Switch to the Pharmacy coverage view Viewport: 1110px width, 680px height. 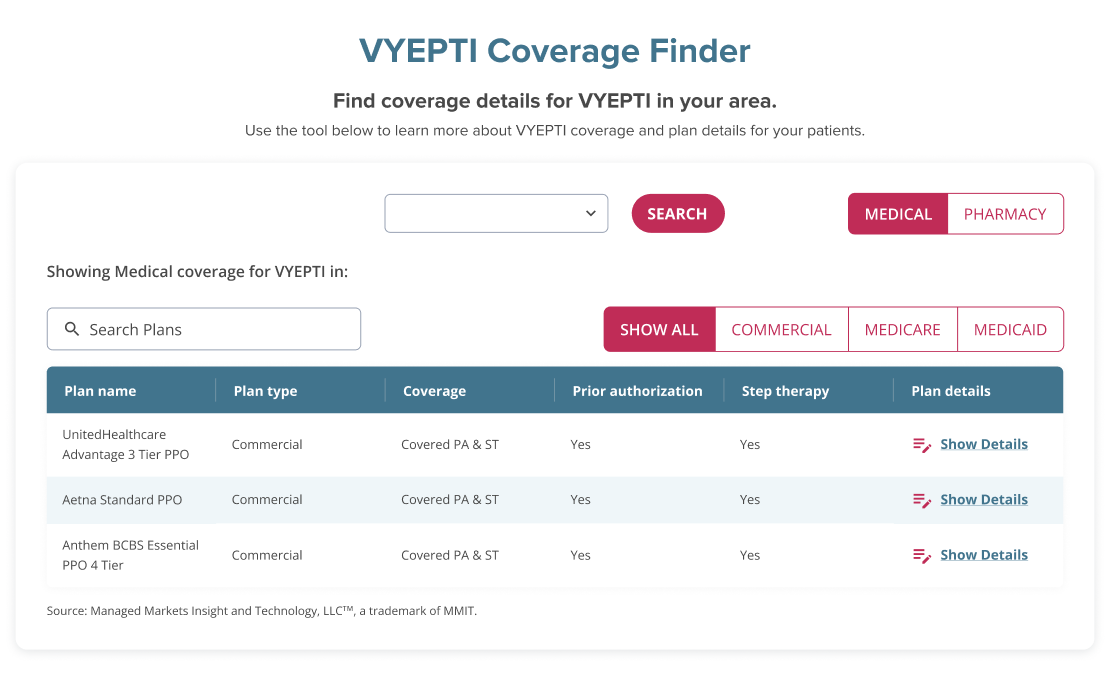pos(1005,213)
